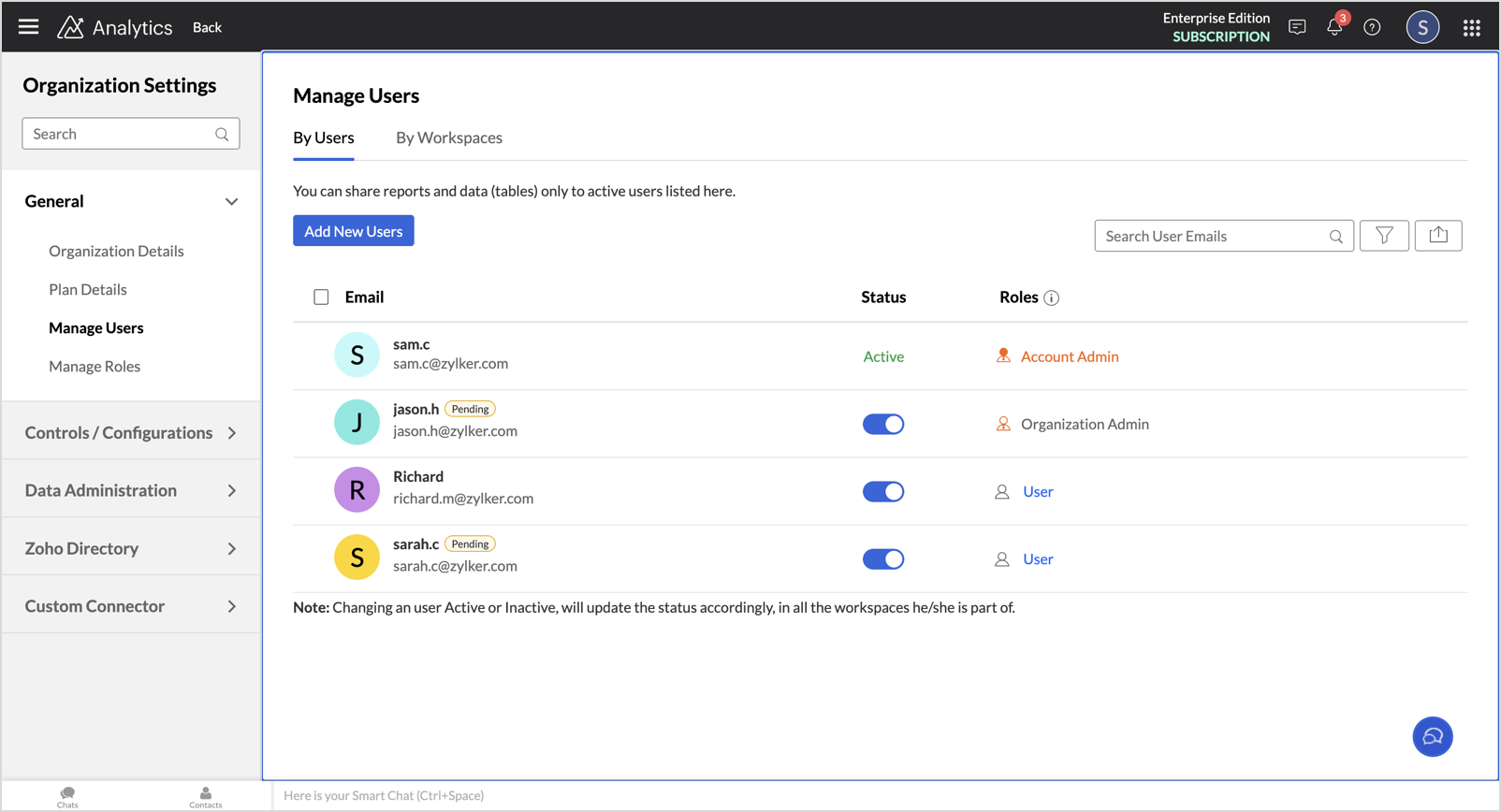Open Manage Roles in sidebar

(x=95, y=367)
